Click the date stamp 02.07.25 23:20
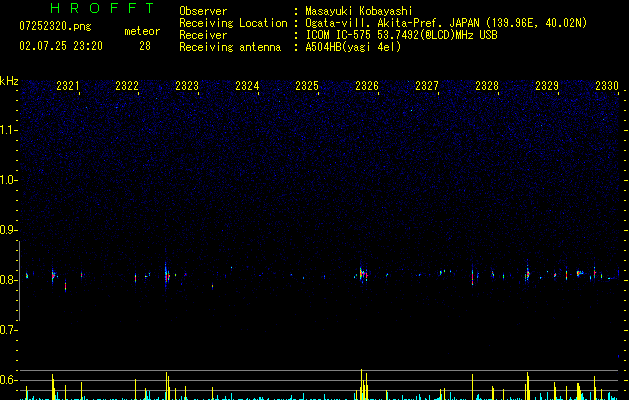The height and width of the screenshot is (400, 629). pos(61,46)
